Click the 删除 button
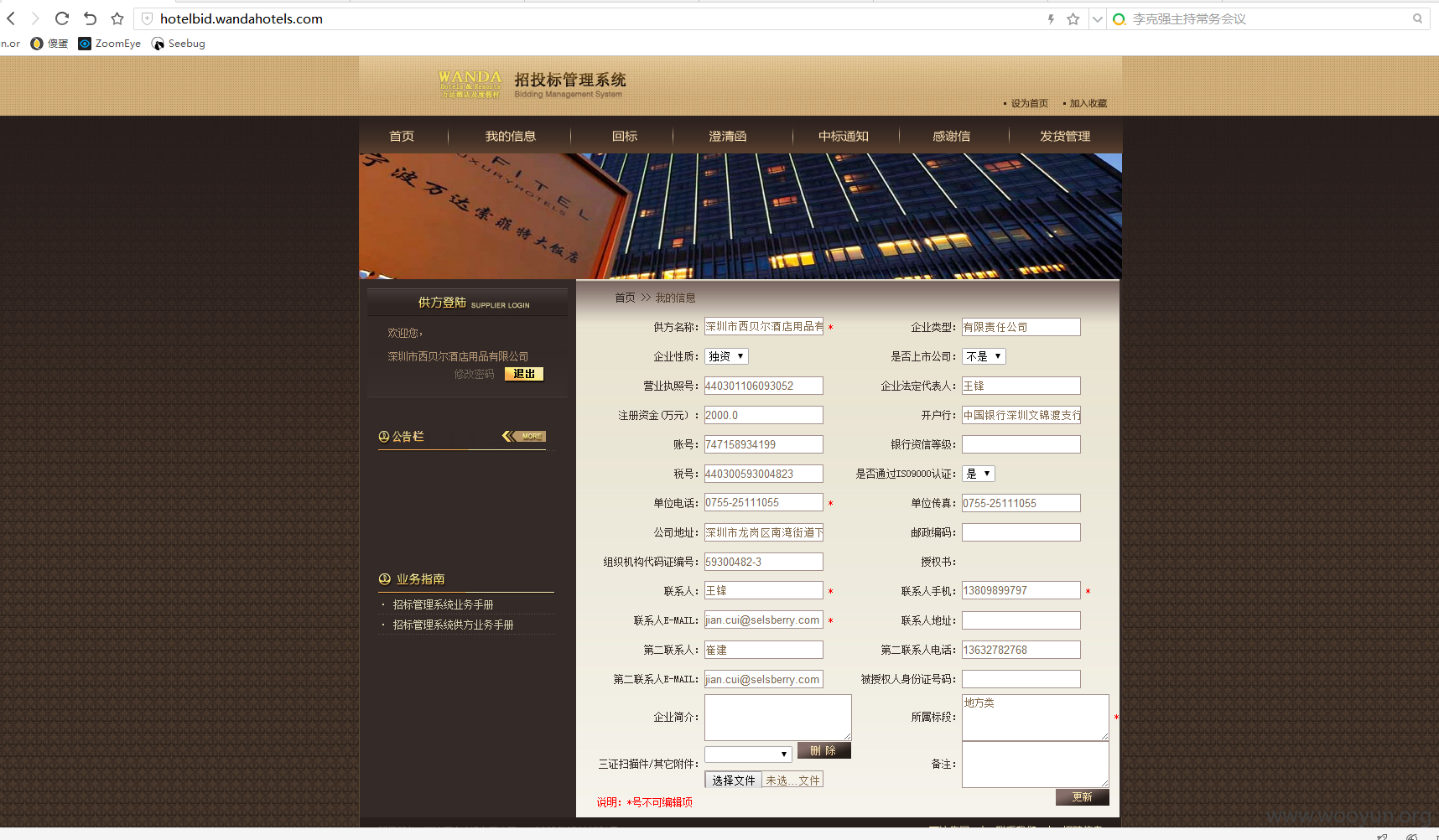Image resolution: width=1439 pixels, height=840 pixels. (x=823, y=750)
